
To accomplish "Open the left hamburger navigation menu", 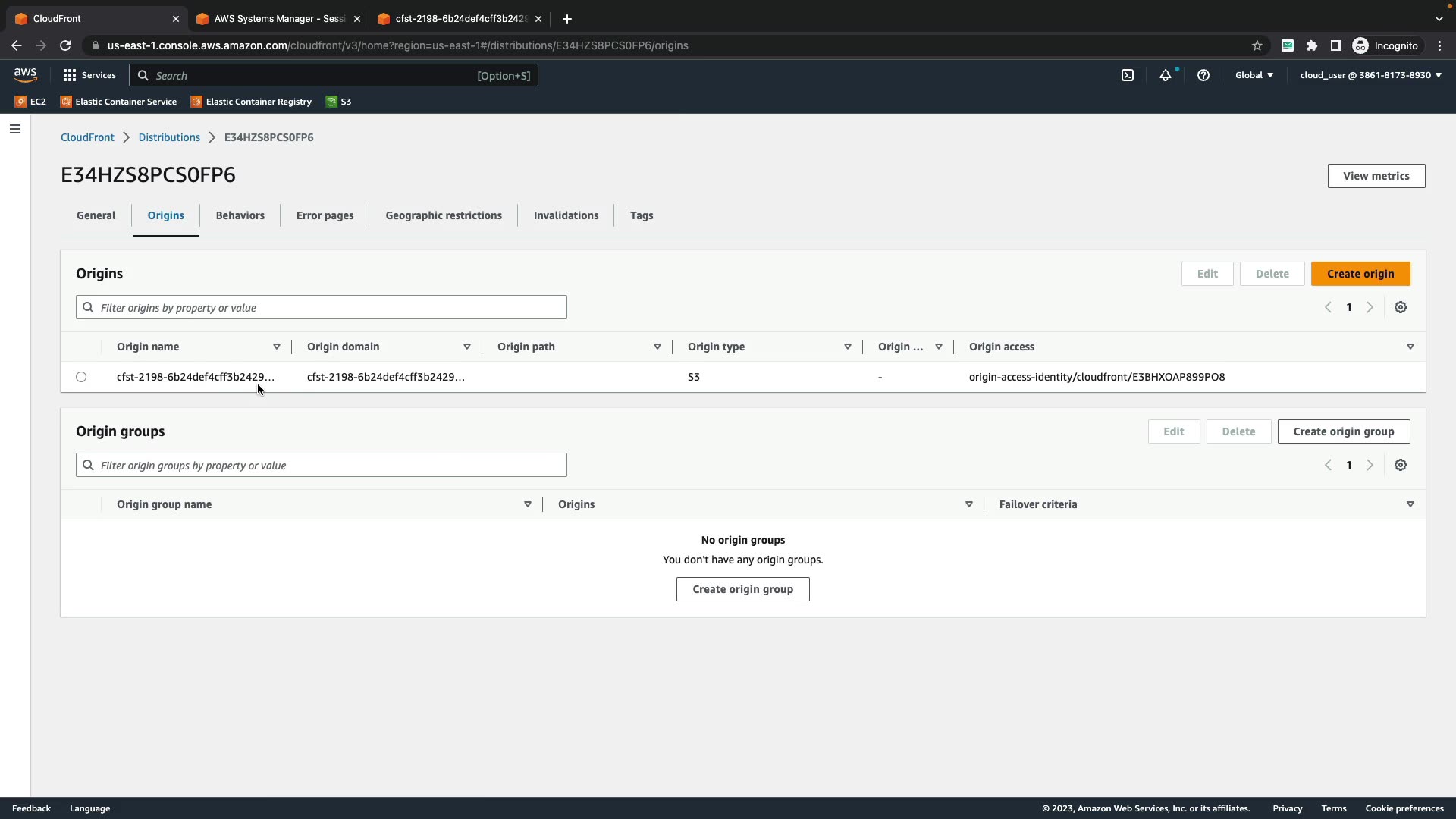I will (15, 129).
